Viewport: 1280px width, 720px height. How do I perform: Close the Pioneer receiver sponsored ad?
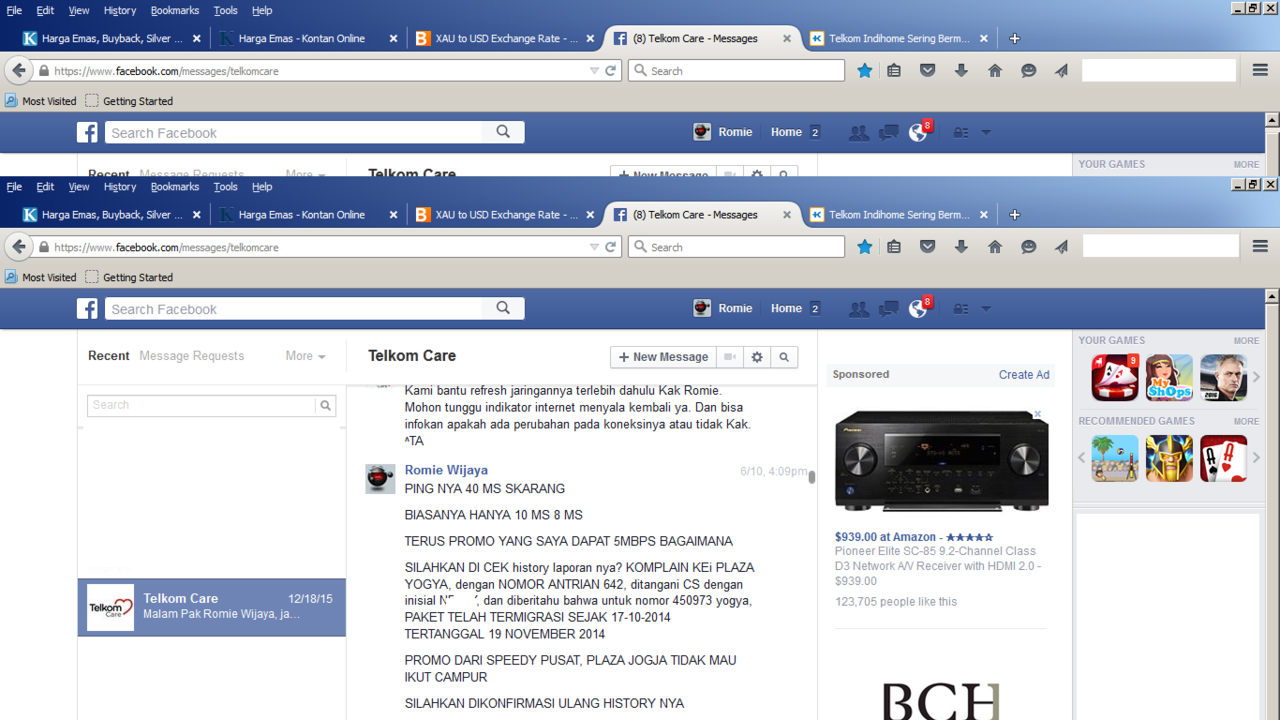point(1038,413)
